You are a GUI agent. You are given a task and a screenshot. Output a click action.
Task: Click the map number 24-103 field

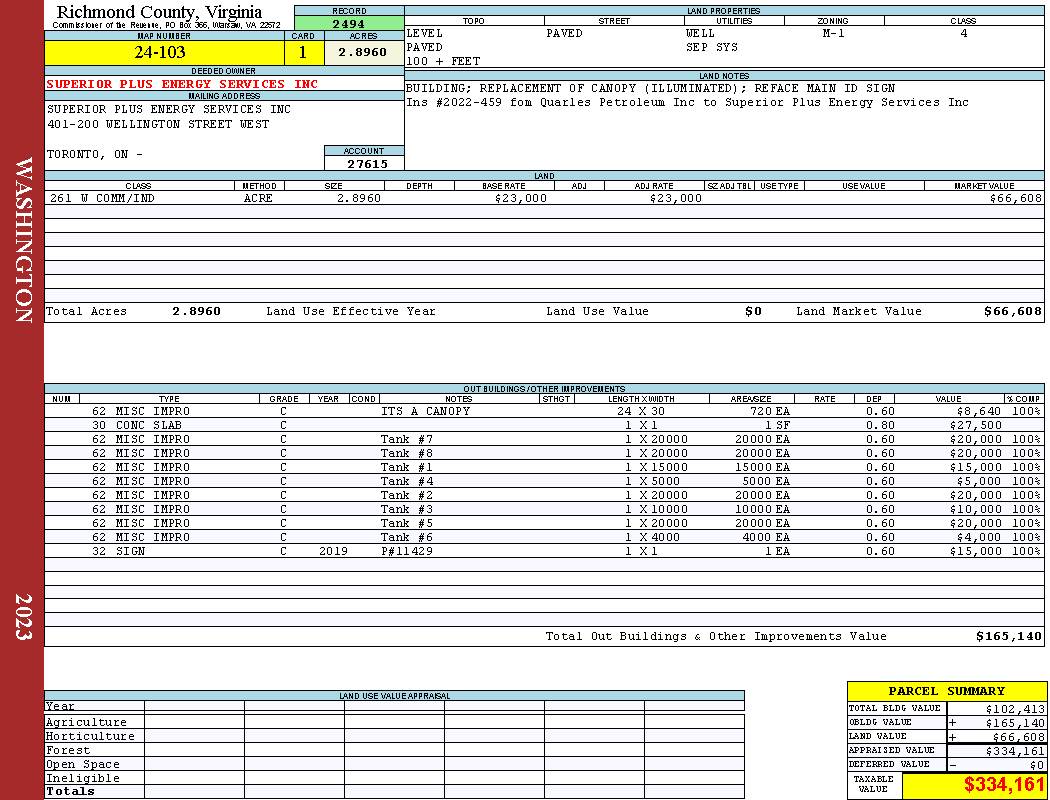[164, 52]
